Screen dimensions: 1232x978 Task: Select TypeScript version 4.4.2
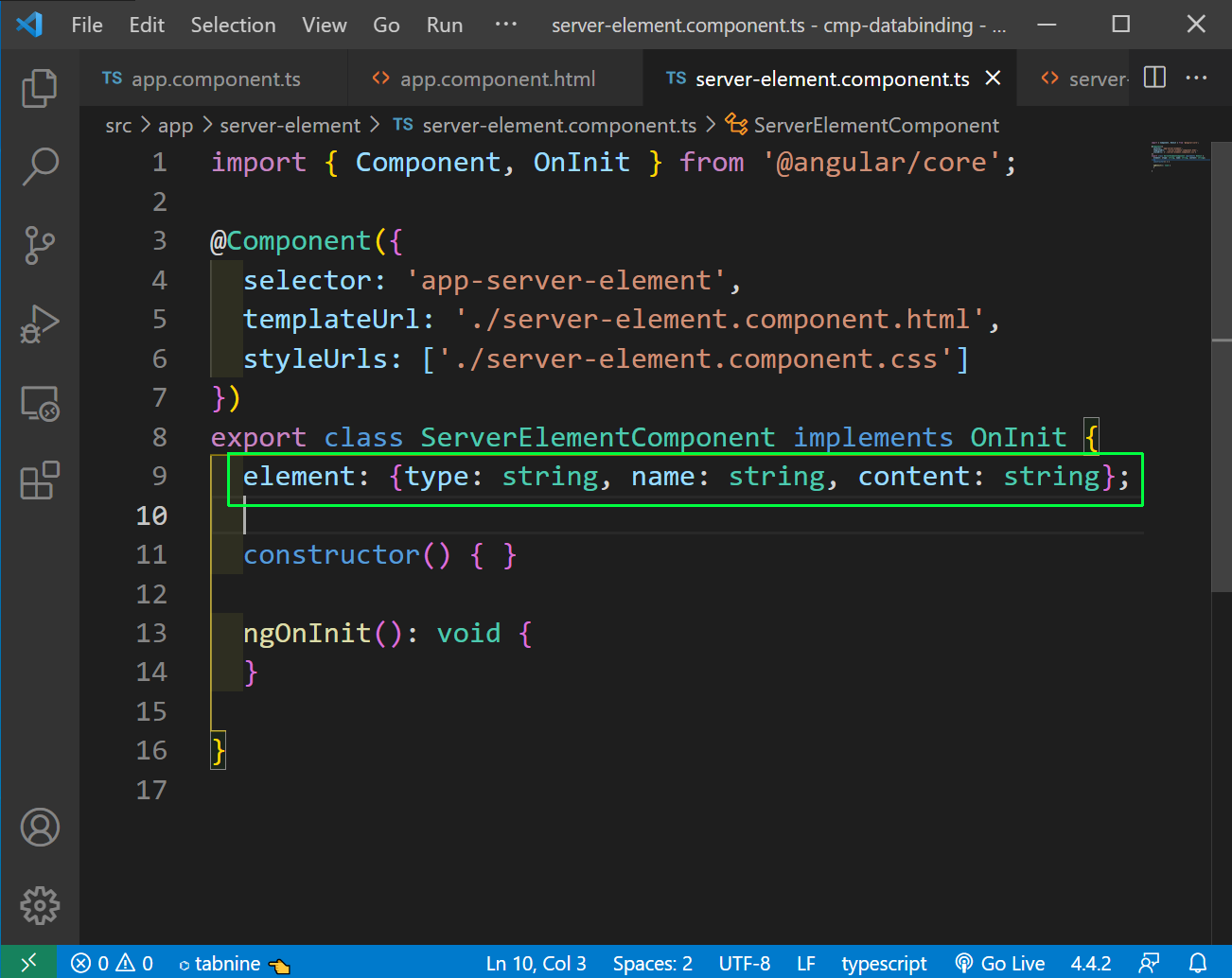point(1091,963)
